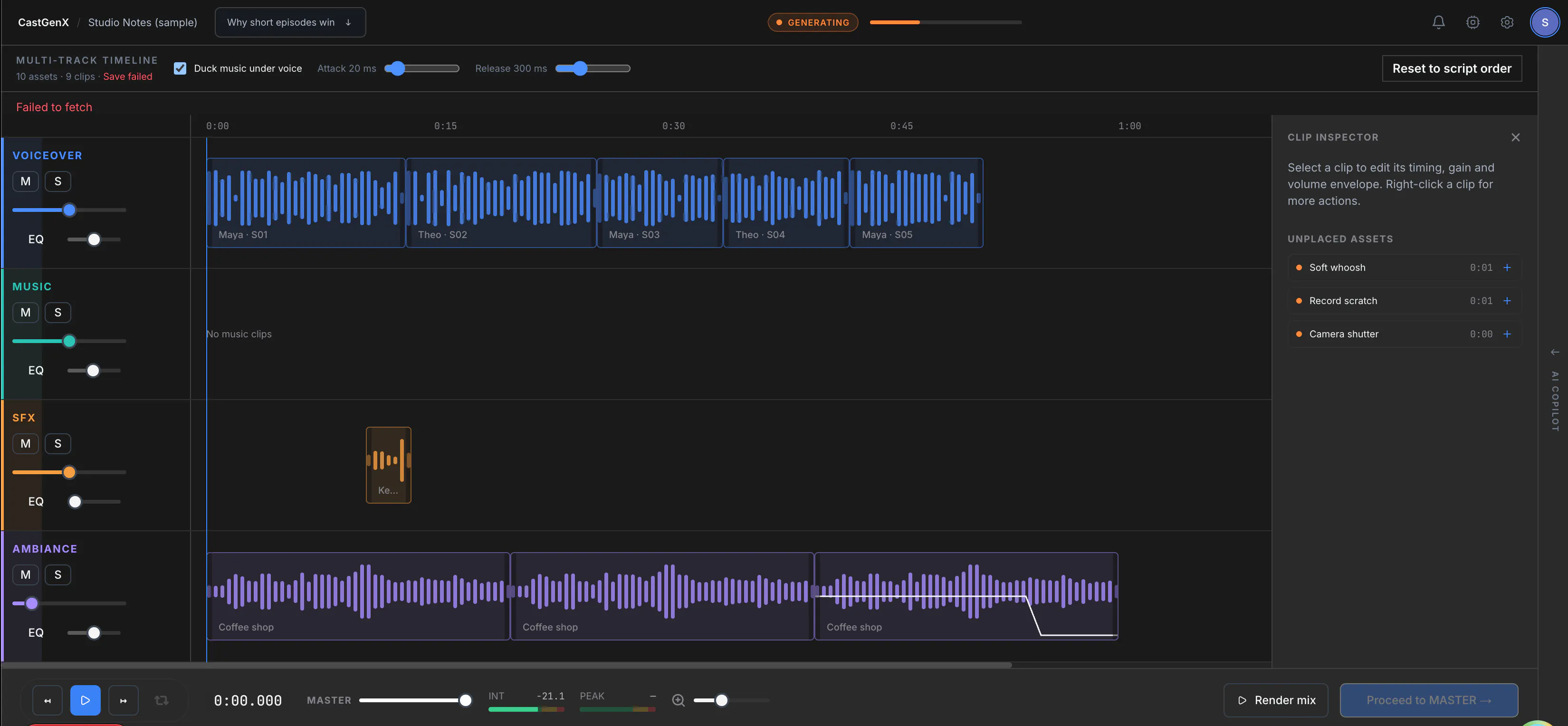Mute the SFX track

point(26,444)
